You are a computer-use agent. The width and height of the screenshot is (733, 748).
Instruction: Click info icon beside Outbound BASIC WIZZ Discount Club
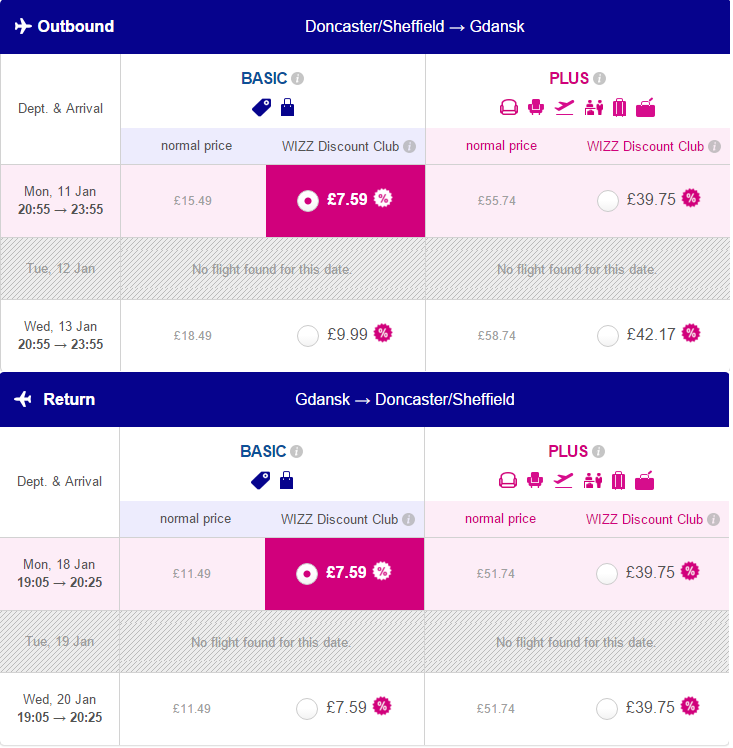coord(409,146)
